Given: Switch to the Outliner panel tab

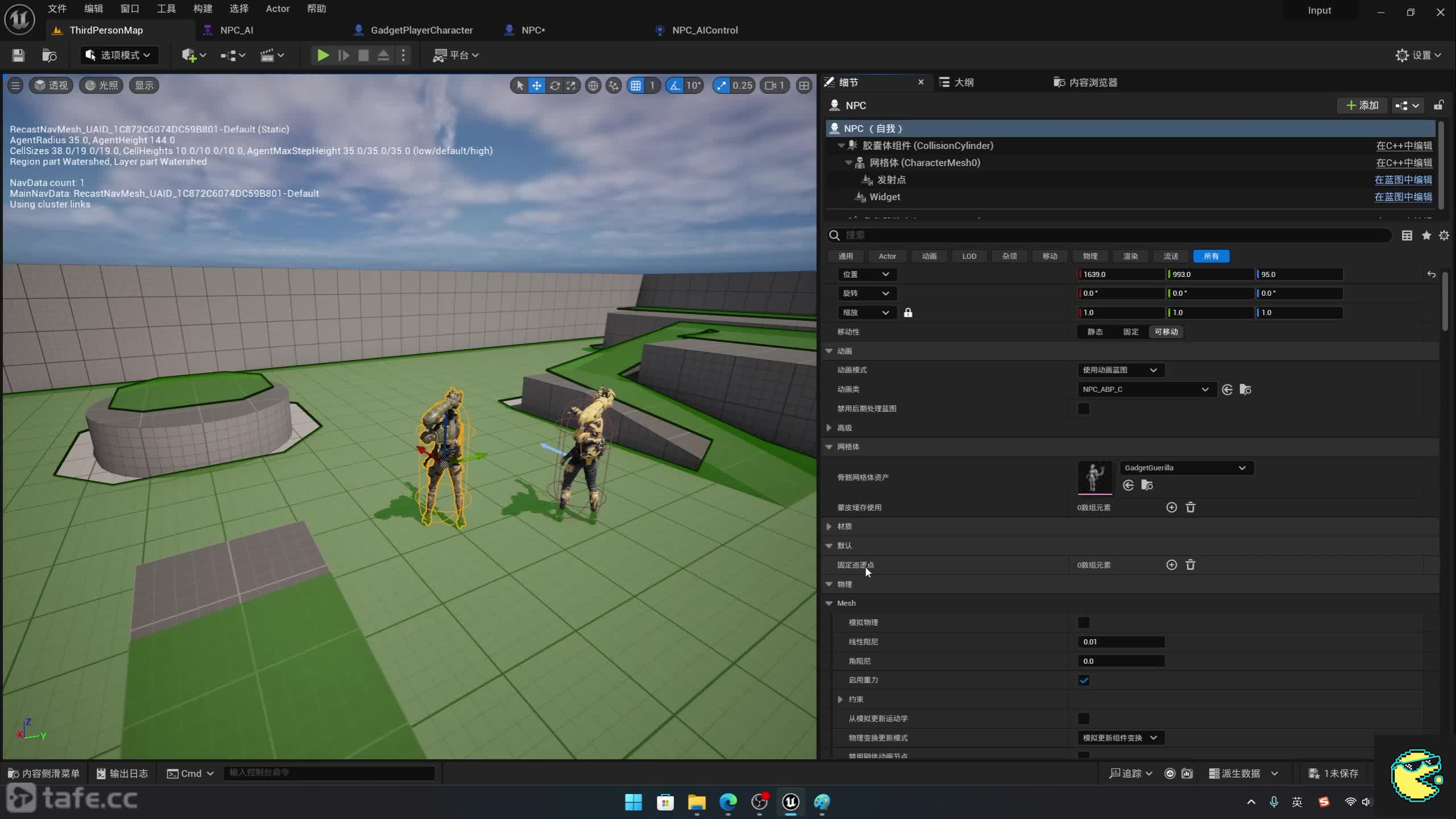Looking at the screenshot, I should point(963,82).
